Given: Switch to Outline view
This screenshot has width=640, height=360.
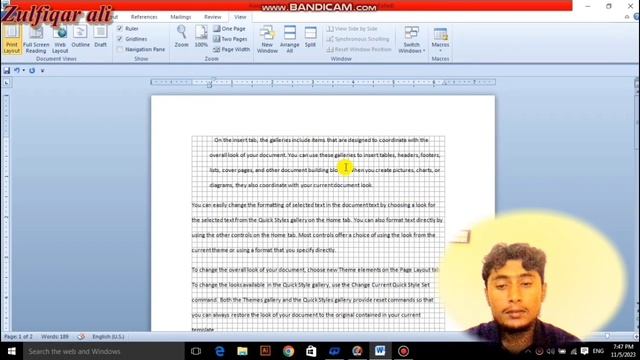Looking at the screenshot, I should pos(80,37).
